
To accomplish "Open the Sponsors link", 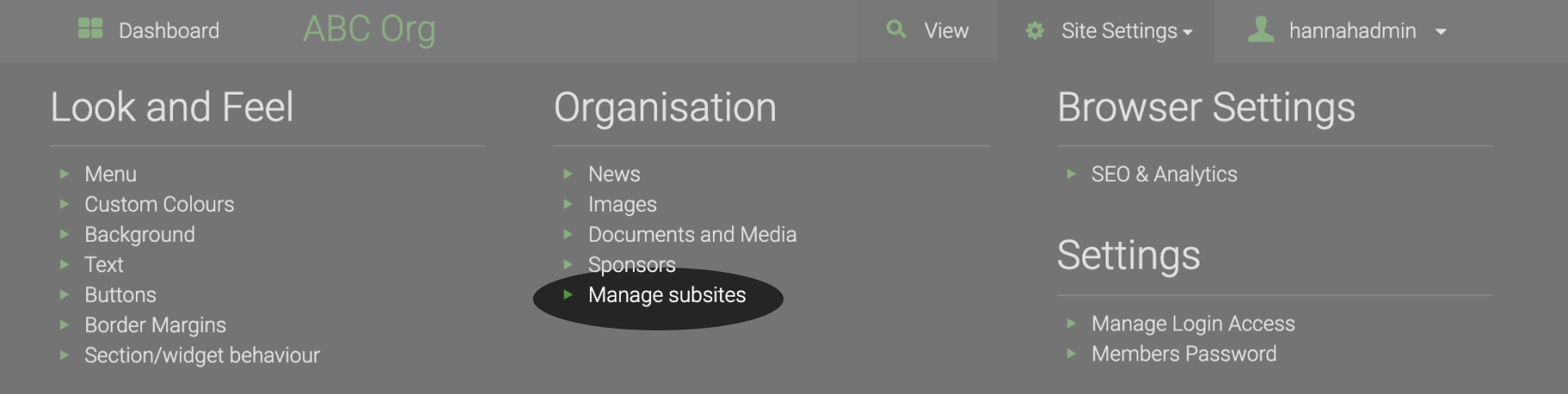I will (632, 264).
